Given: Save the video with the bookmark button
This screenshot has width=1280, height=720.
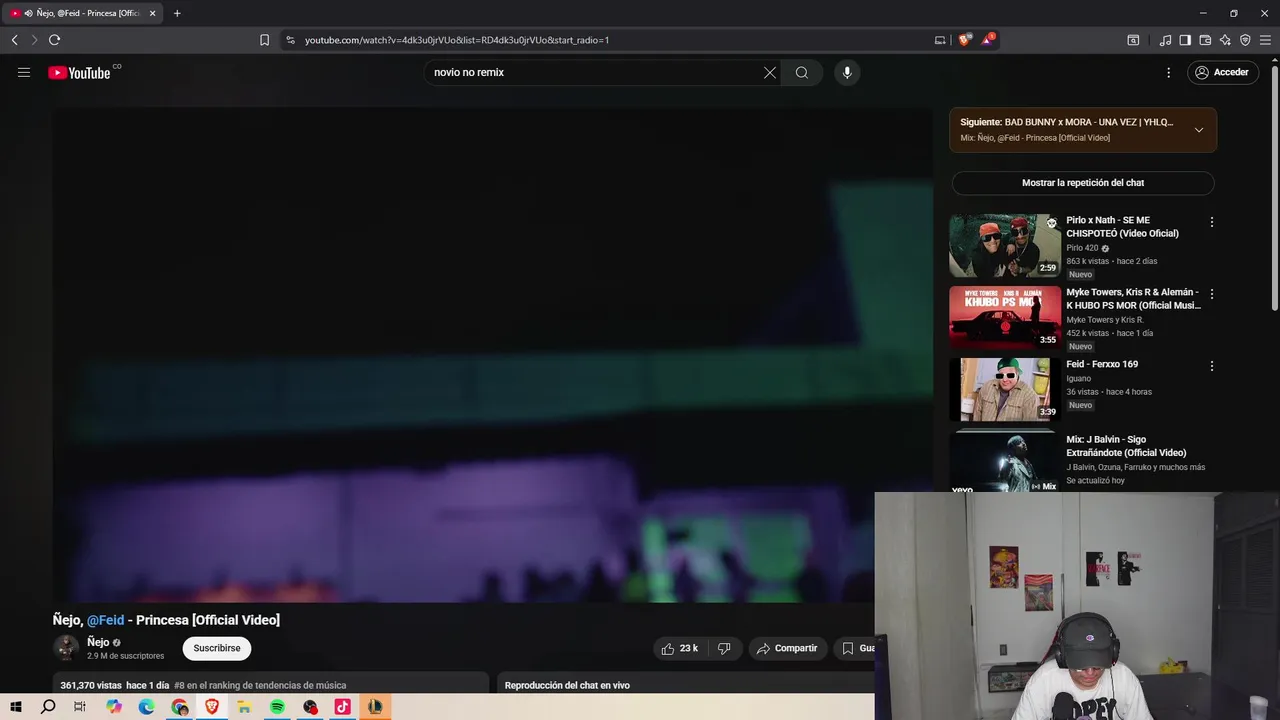Looking at the screenshot, I should (856, 648).
